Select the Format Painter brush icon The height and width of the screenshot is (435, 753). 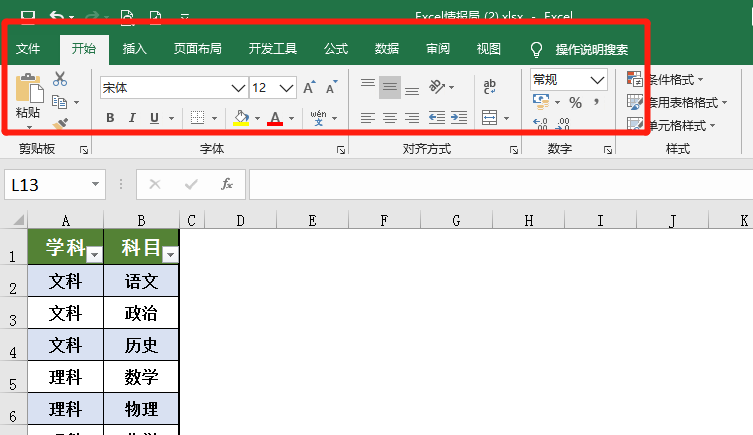coord(60,124)
